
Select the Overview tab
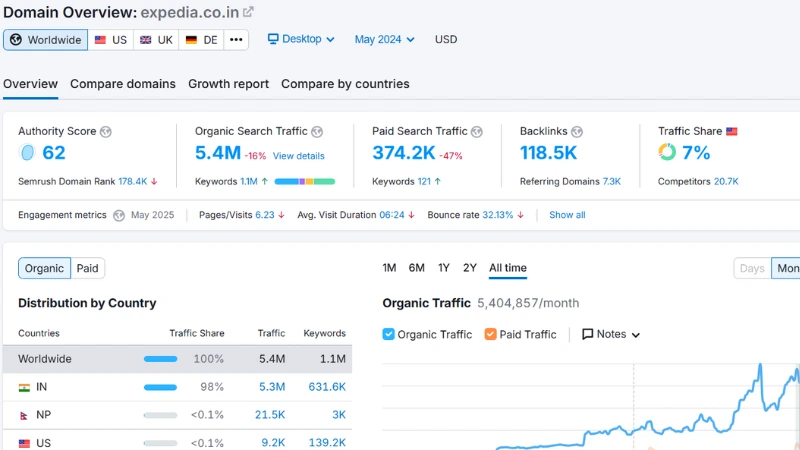click(x=31, y=84)
